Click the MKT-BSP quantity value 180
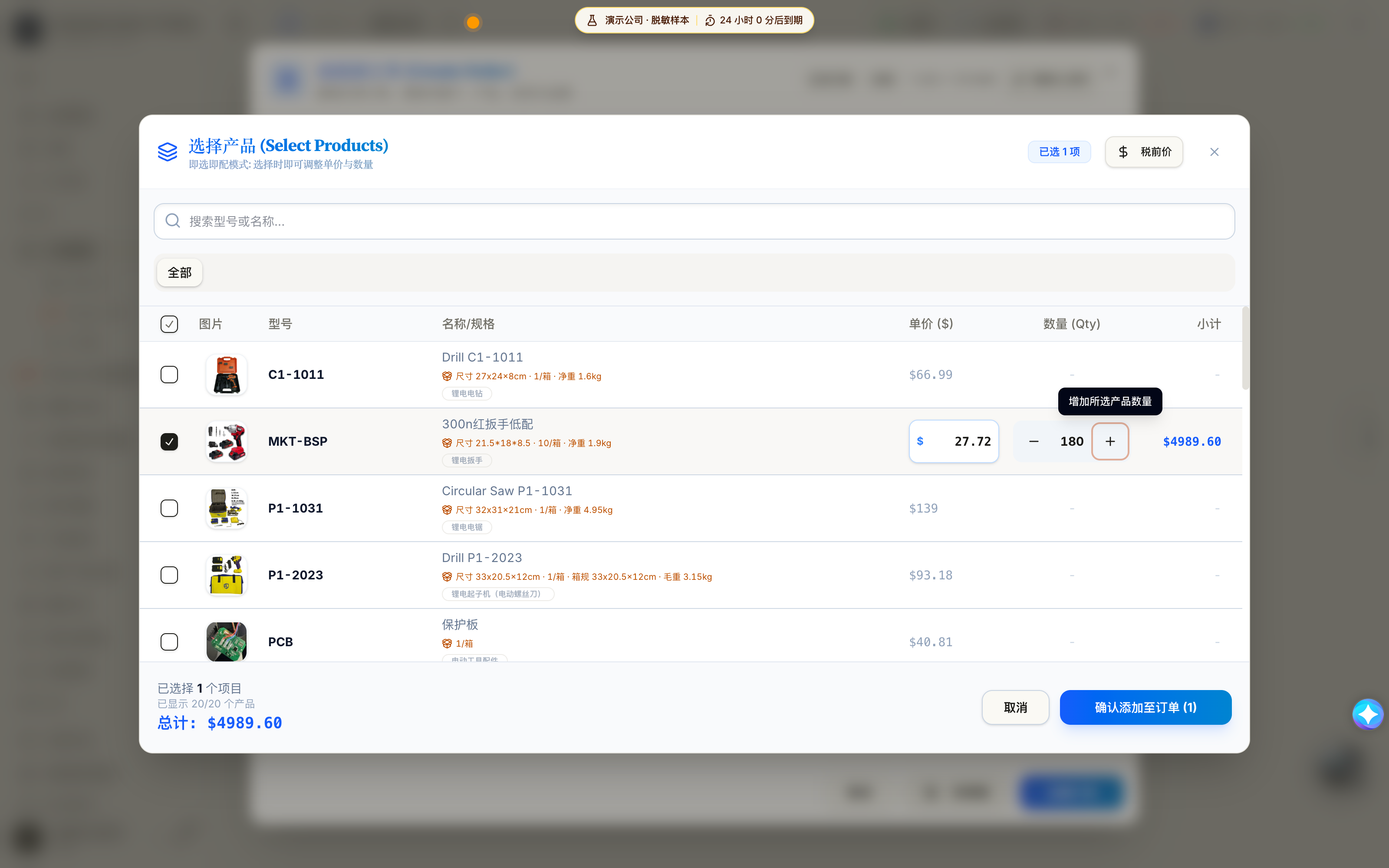This screenshot has height=868, width=1389. coord(1072,441)
